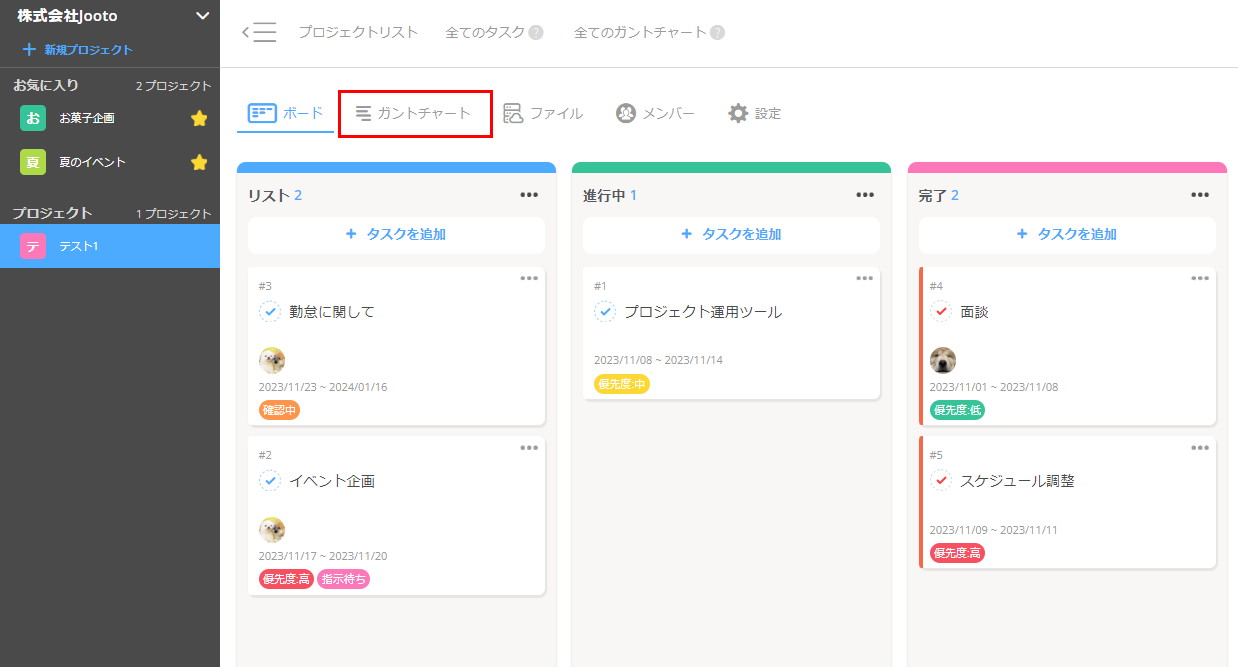
Task: Check off プロジェクト運用ツール task
Action: point(605,312)
